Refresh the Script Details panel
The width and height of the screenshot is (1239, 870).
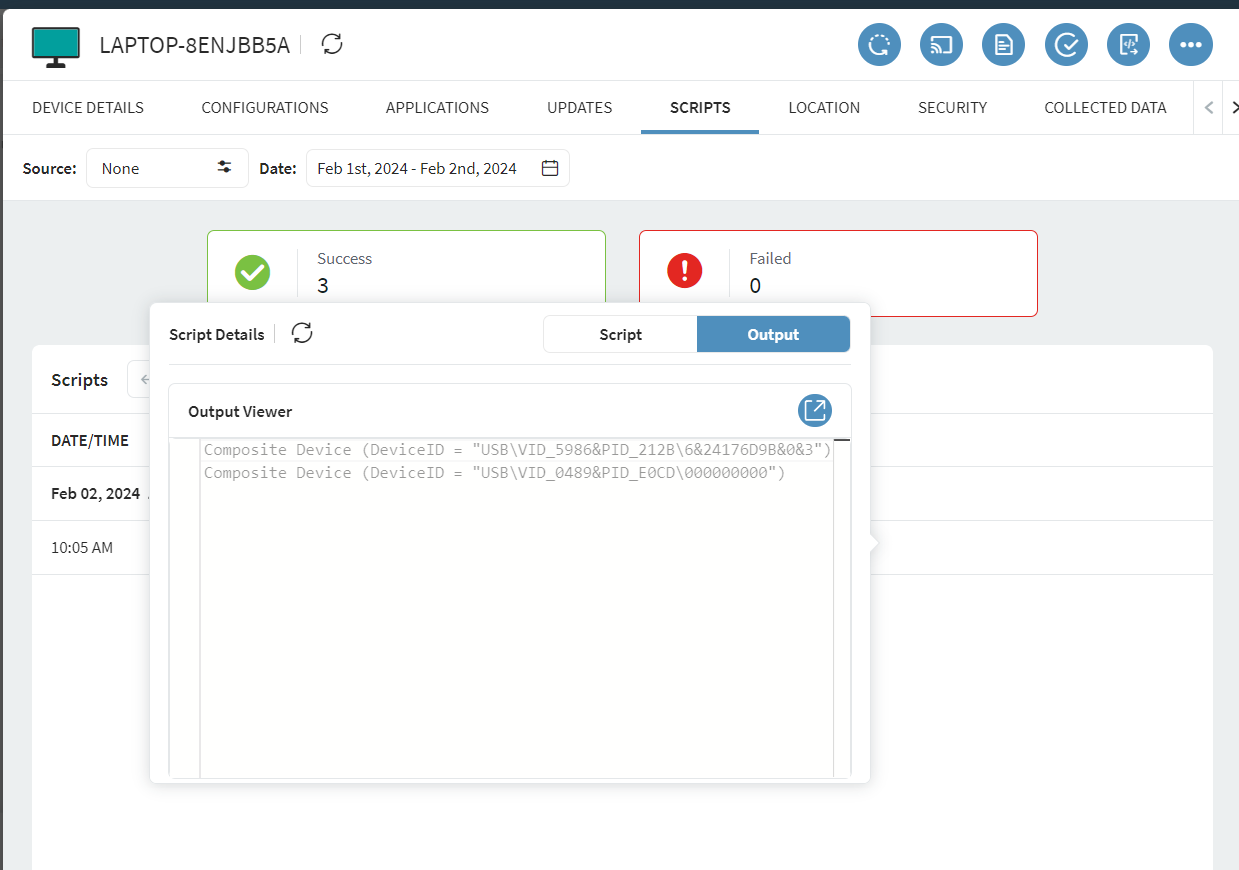(x=302, y=334)
